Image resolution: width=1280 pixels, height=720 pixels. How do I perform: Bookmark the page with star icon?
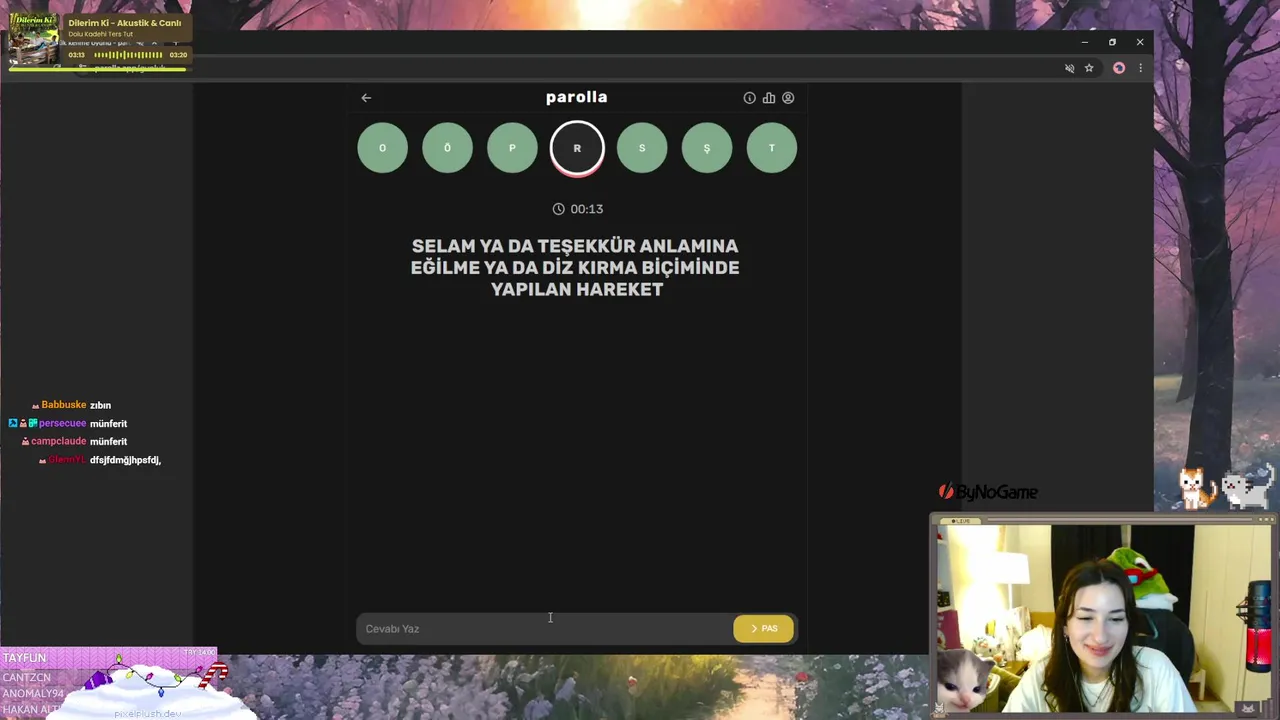(1089, 68)
